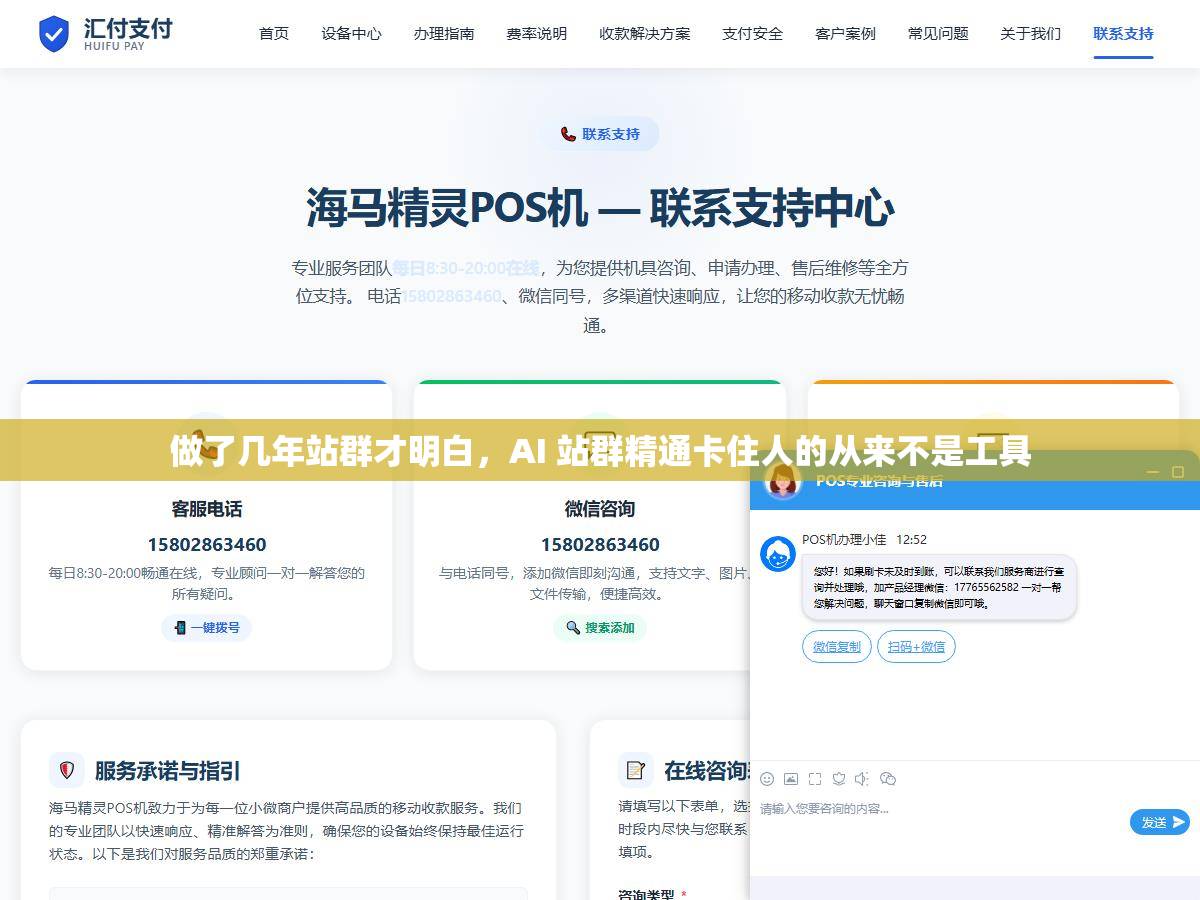
Task: Click the screenshot capture icon in the chat toolbar
Action: point(815,778)
